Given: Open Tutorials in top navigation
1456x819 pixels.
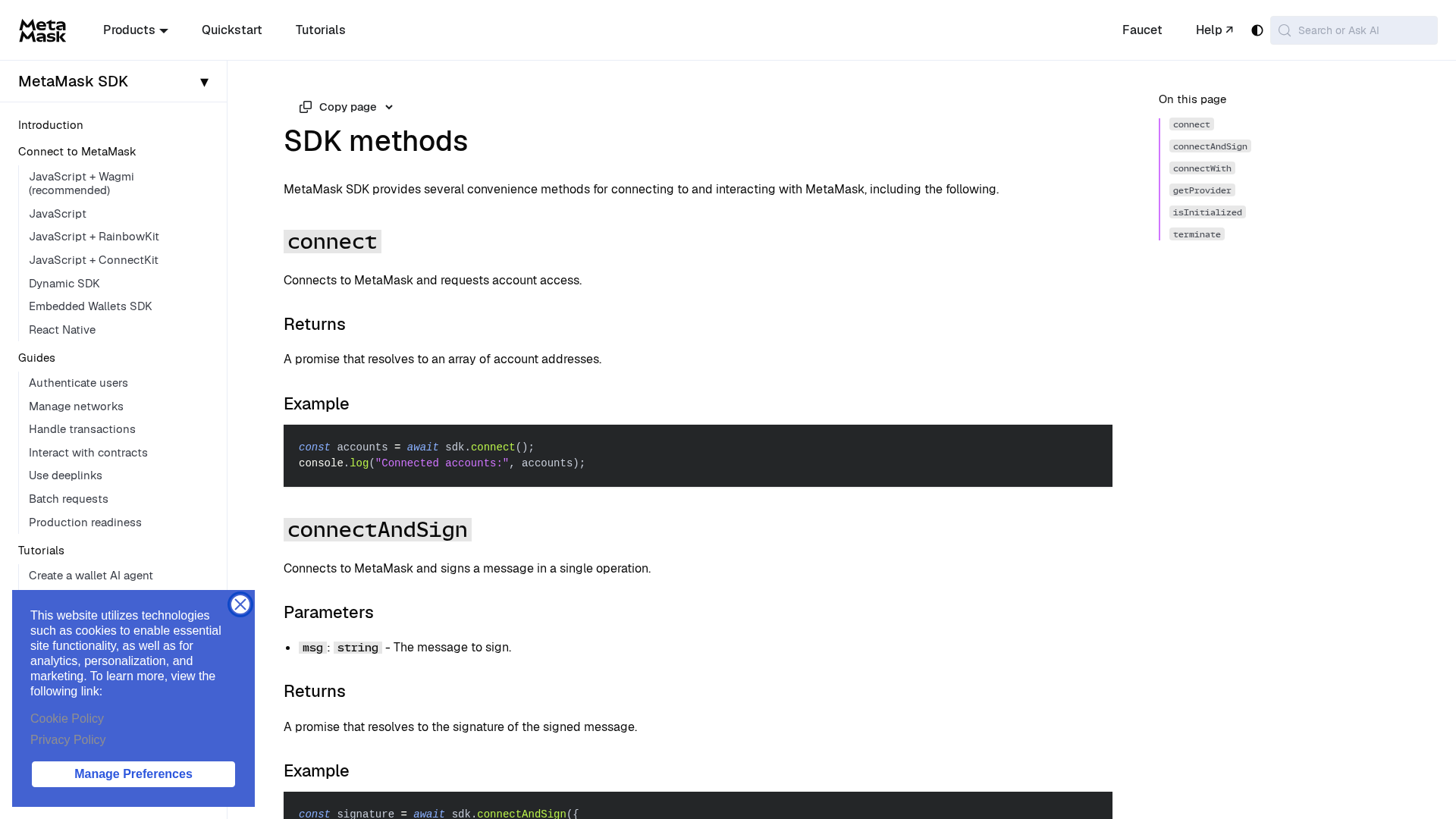Looking at the screenshot, I should (x=321, y=30).
